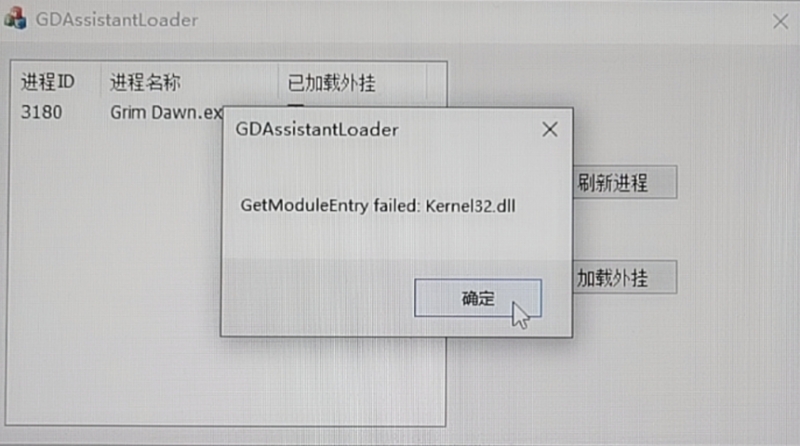
Task: Sort by the 已加载外挂 column header
Action: pyautogui.click(x=352, y=82)
